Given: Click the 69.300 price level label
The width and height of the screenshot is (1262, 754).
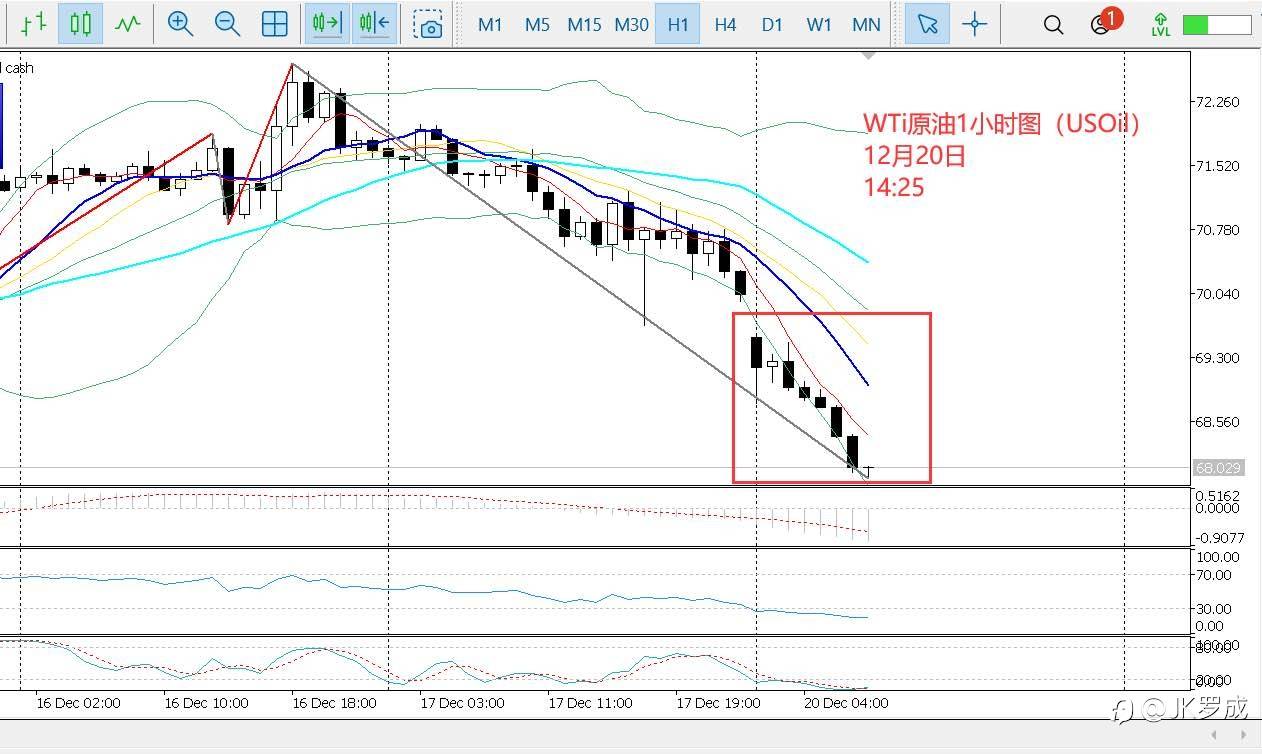Looking at the screenshot, I should pos(1217,358).
